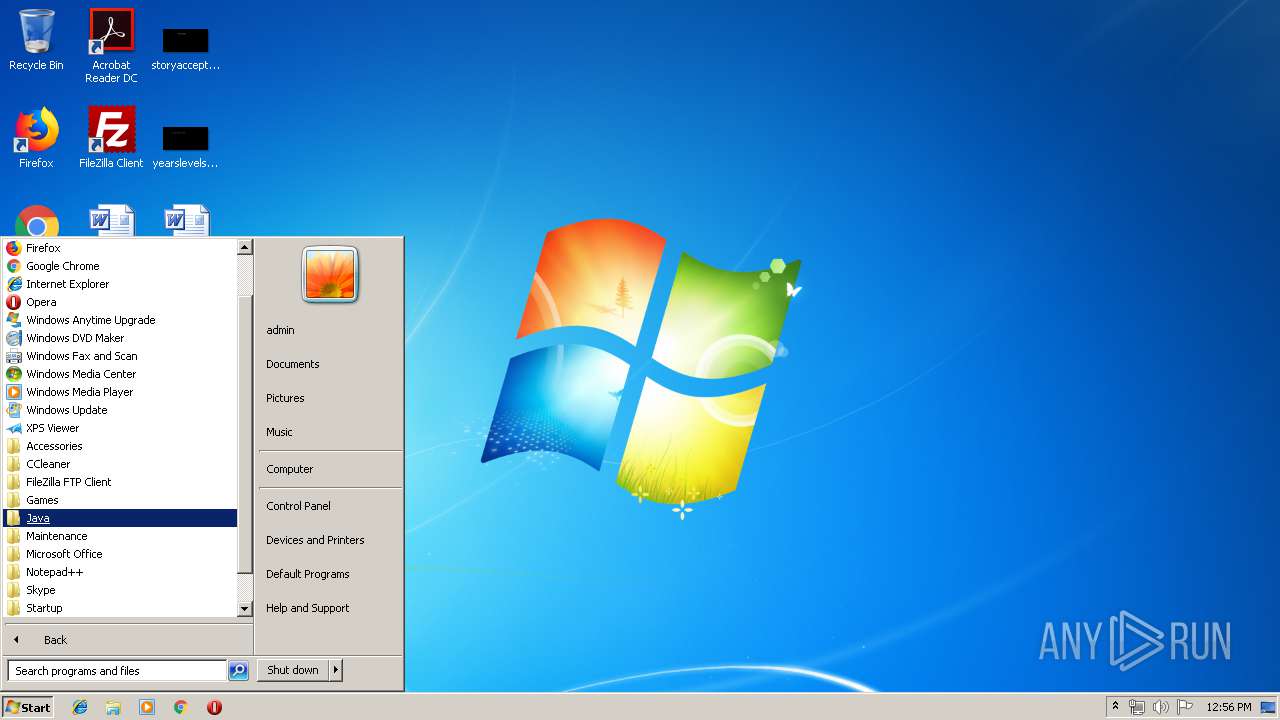Select the Recycle Bin desktop icon
1280x720 pixels.
pyautogui.click(x=36, y=40)
